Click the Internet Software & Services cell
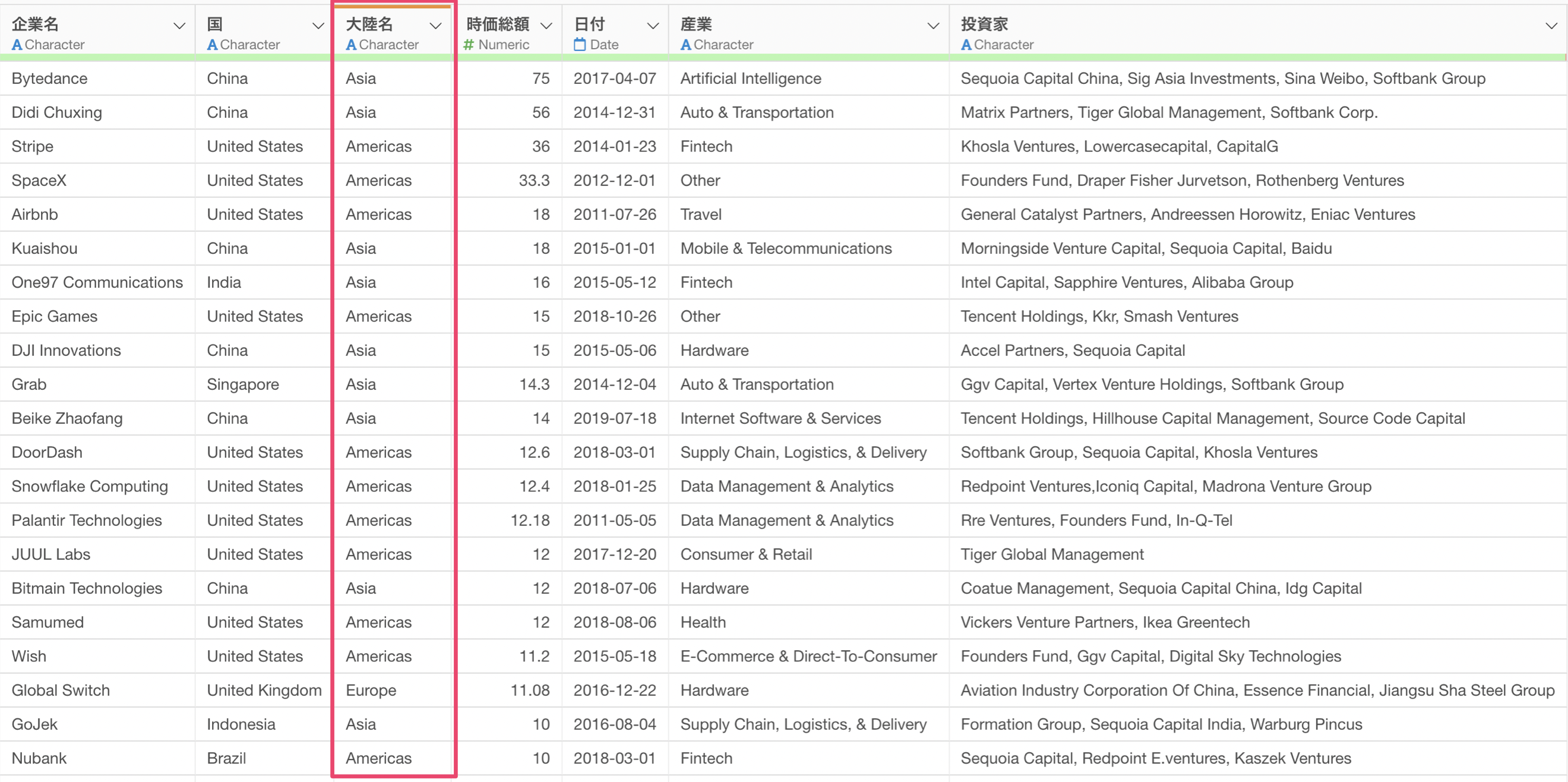1568x782 pixels. point(809,419)
